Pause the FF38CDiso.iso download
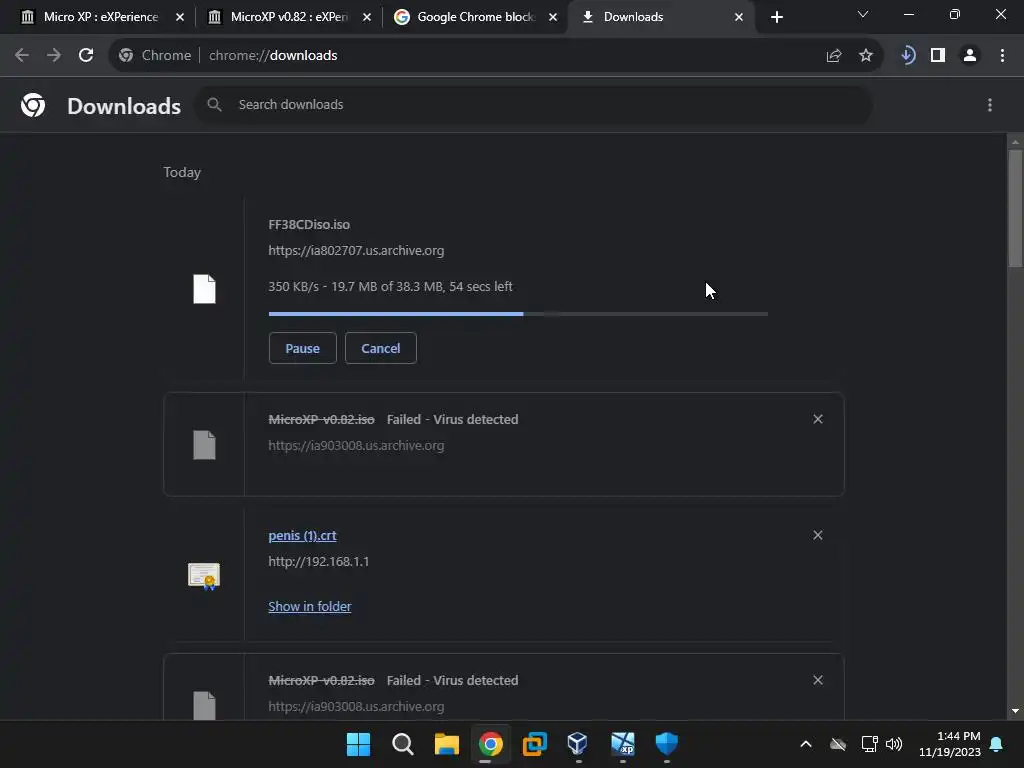The image size is (1024, 768). [x=302, y=348]
